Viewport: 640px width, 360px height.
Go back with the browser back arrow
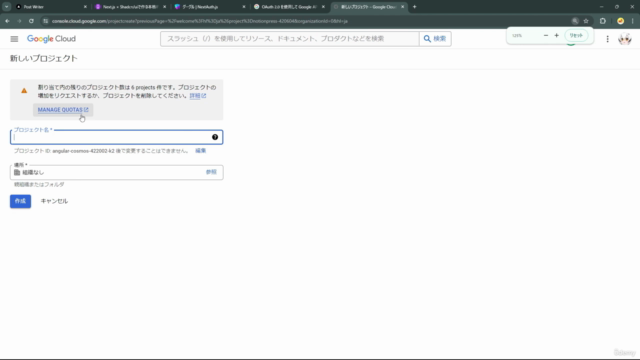(8, 21)
